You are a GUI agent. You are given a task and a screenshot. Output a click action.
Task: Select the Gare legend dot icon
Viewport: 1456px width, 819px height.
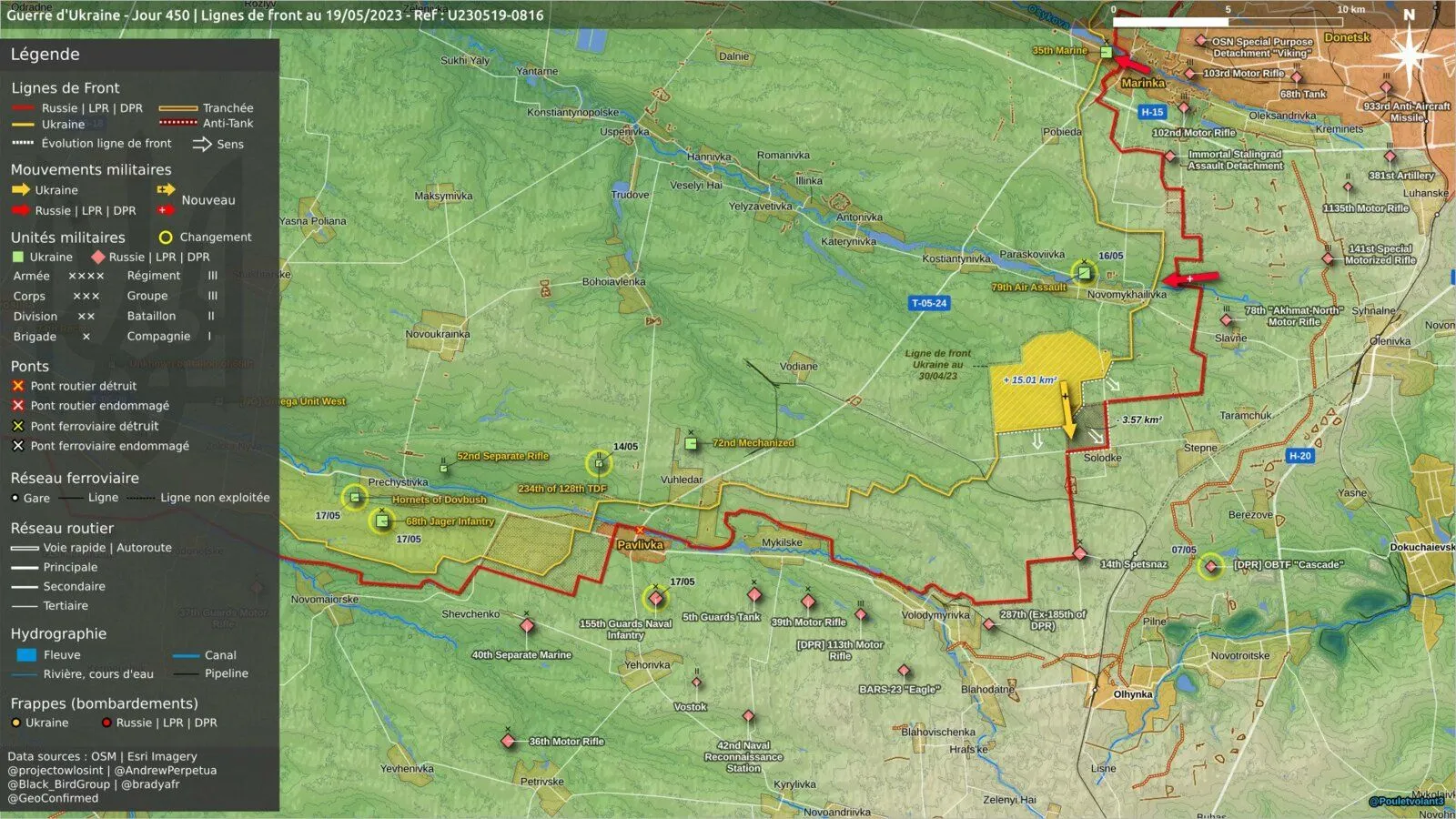coord(15,498)
